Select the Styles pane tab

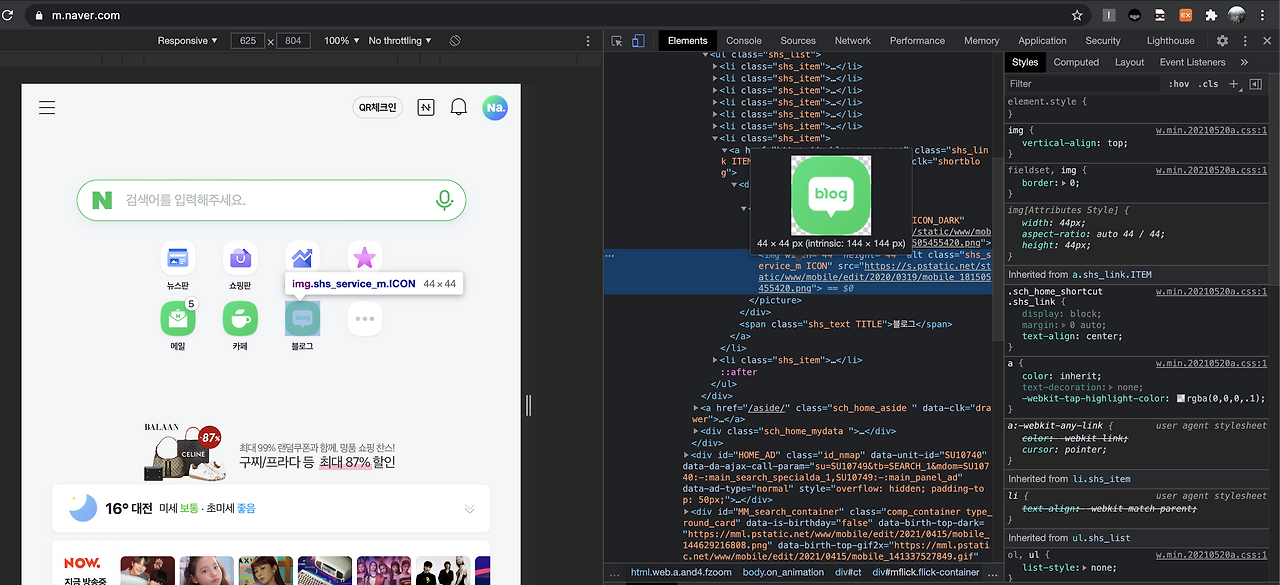[1025, 62]
